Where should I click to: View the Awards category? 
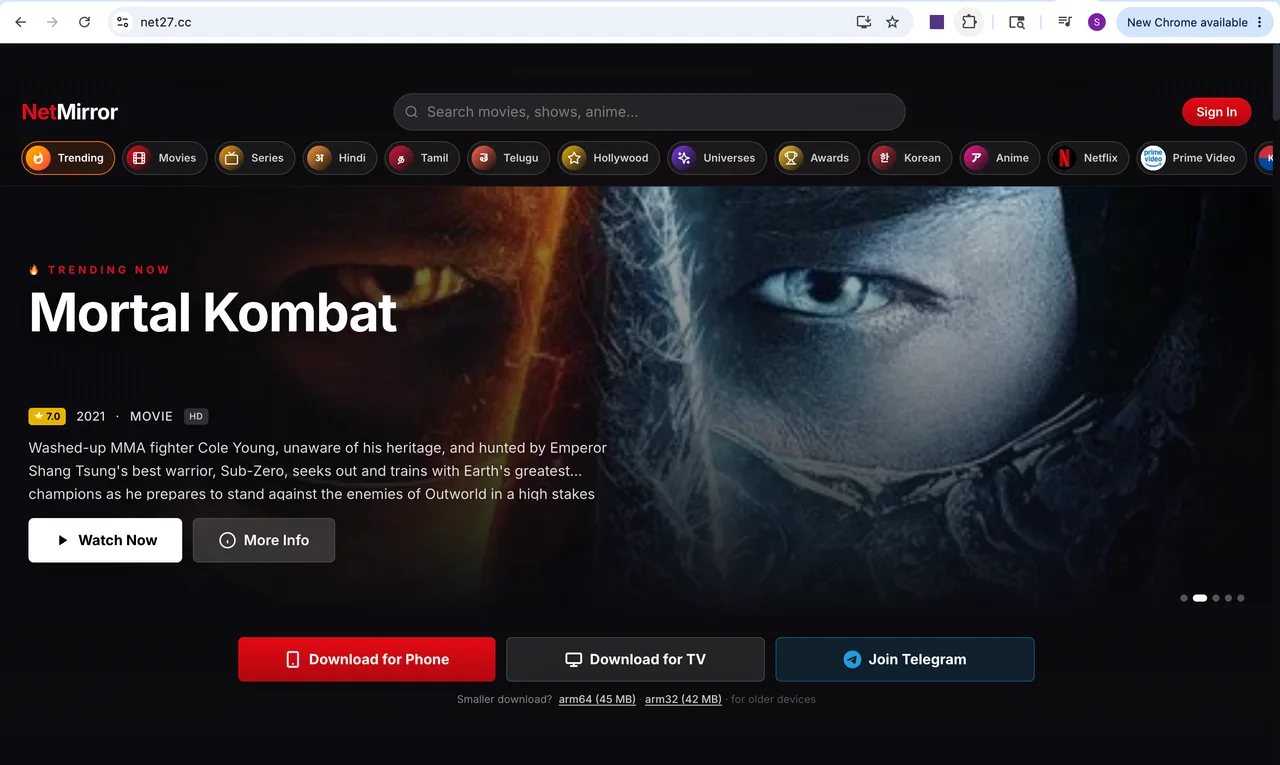817,158
